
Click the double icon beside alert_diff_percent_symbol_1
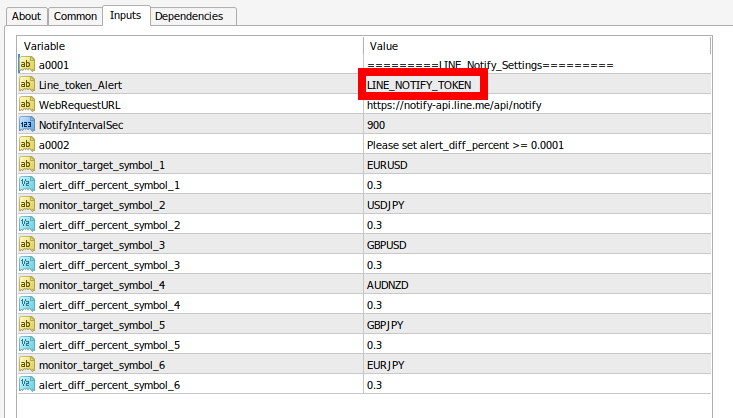[x=26, y=185]
